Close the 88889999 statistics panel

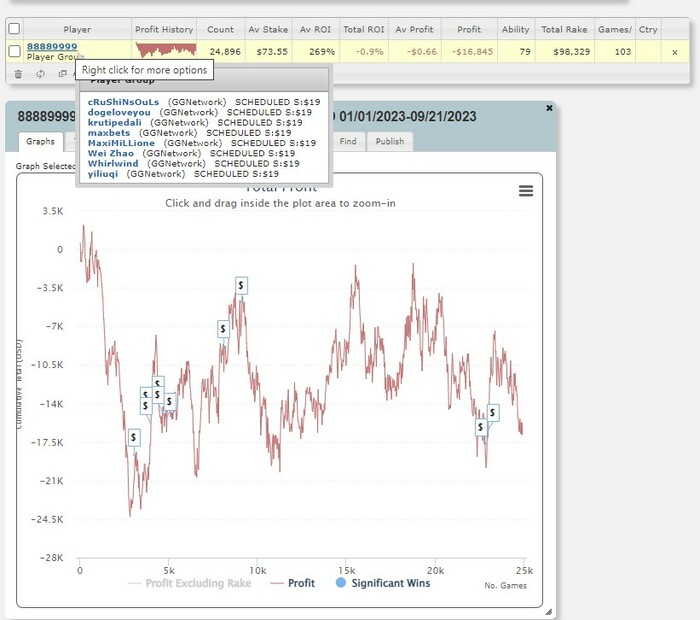pyautogui.click(x=549, y=108)
